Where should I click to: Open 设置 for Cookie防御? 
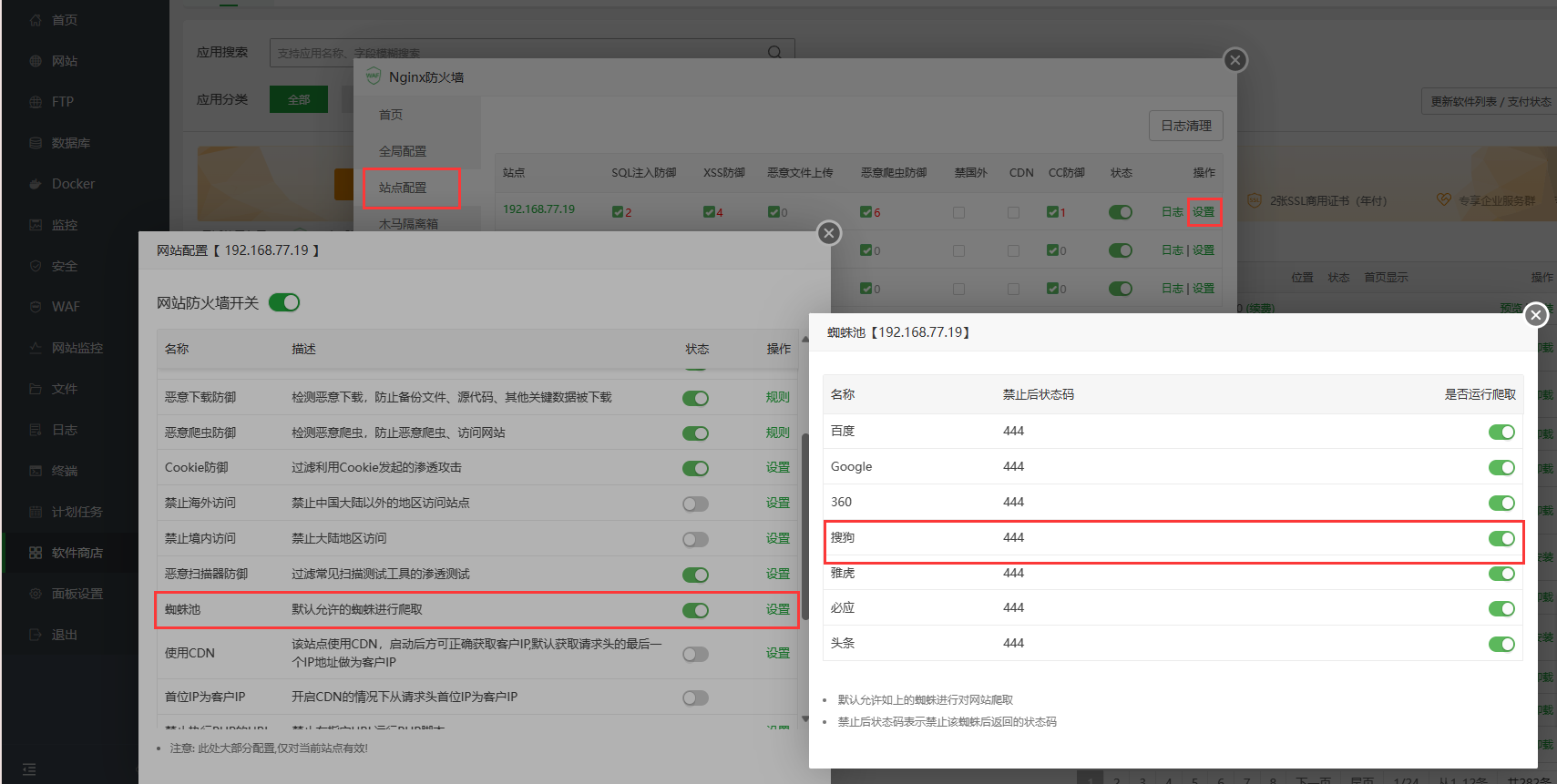(x=778, y=467)
